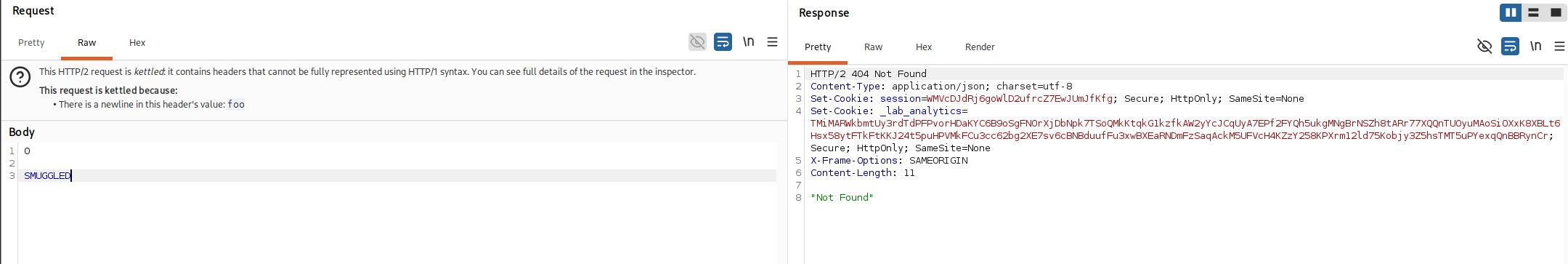Click the session cookie value
Screen dimensions: 1568x264
coord(1020,98)
